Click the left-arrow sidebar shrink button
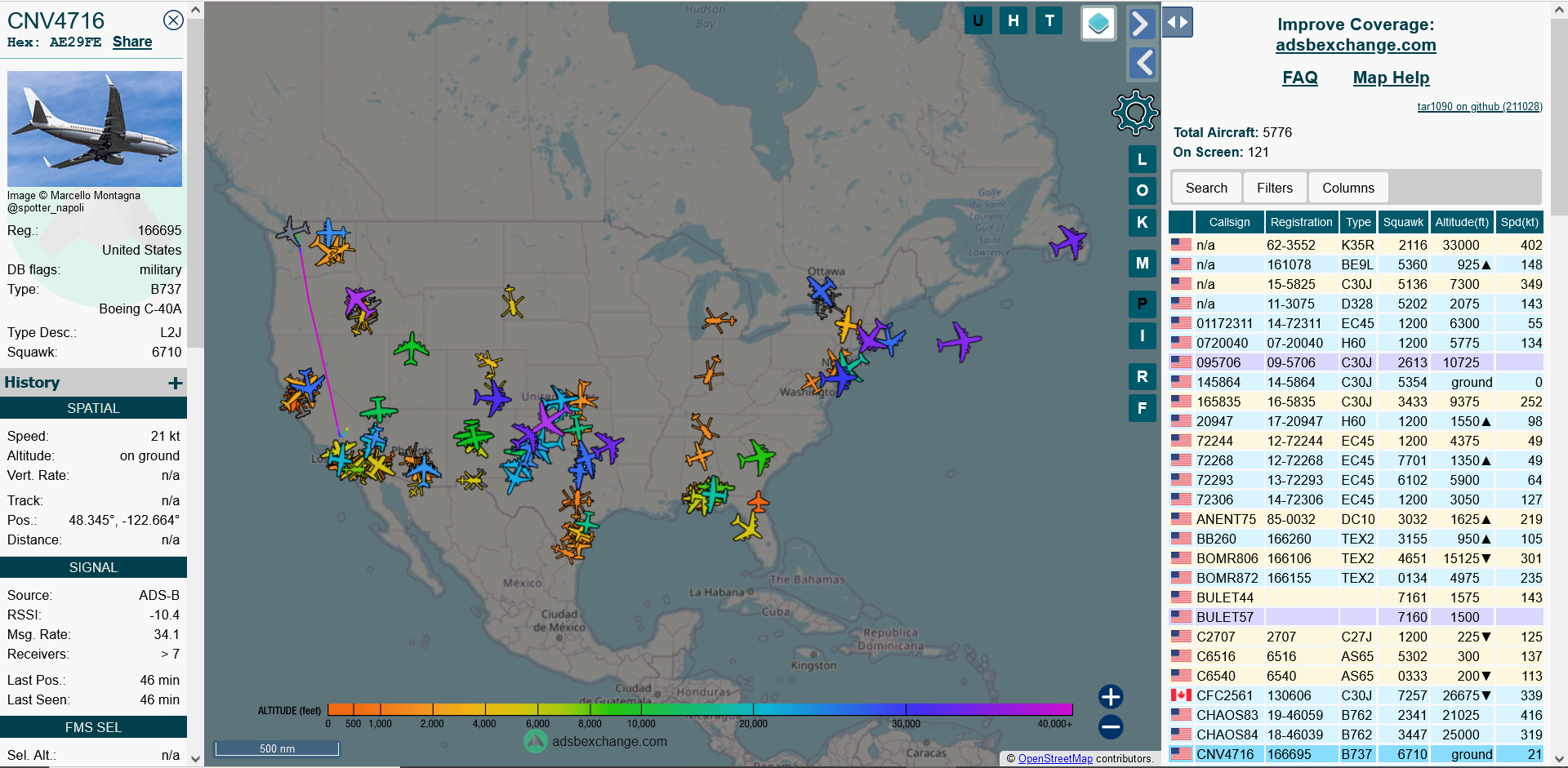This screenshot has width=1568, height=768. [1142, 63]
